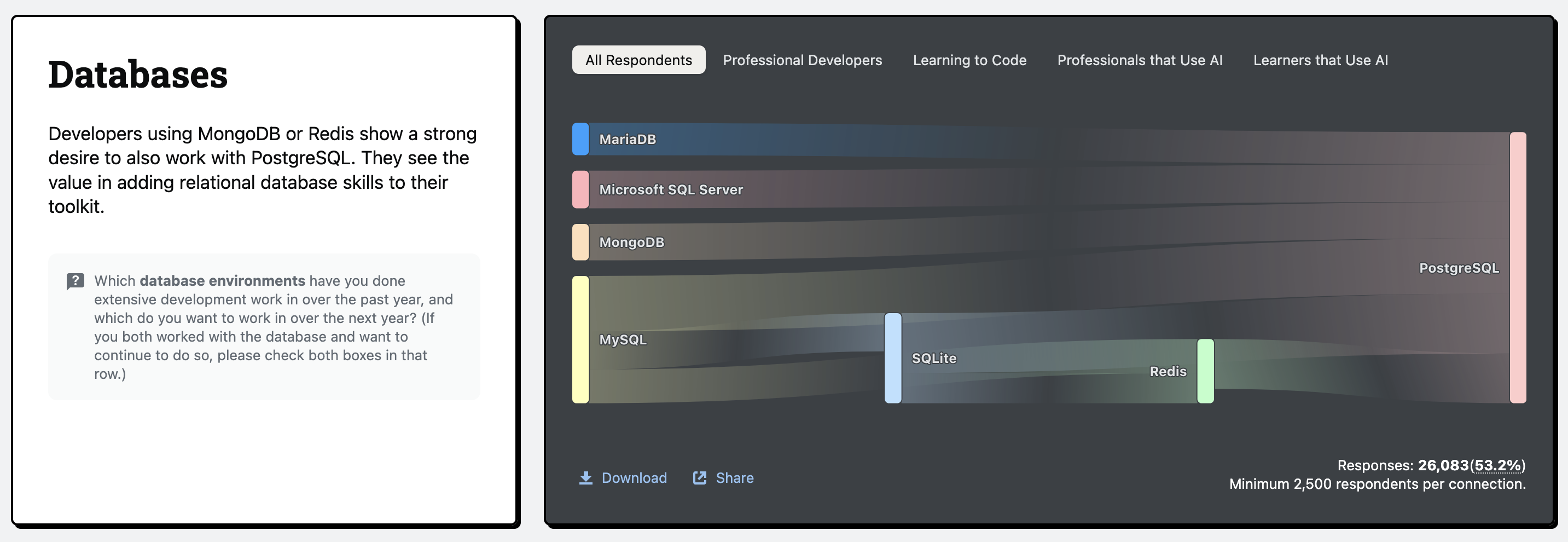This screenshot has width=1568, height=542.
Task: Click the MariaDB label in the chart
Action: coord(628,139)
